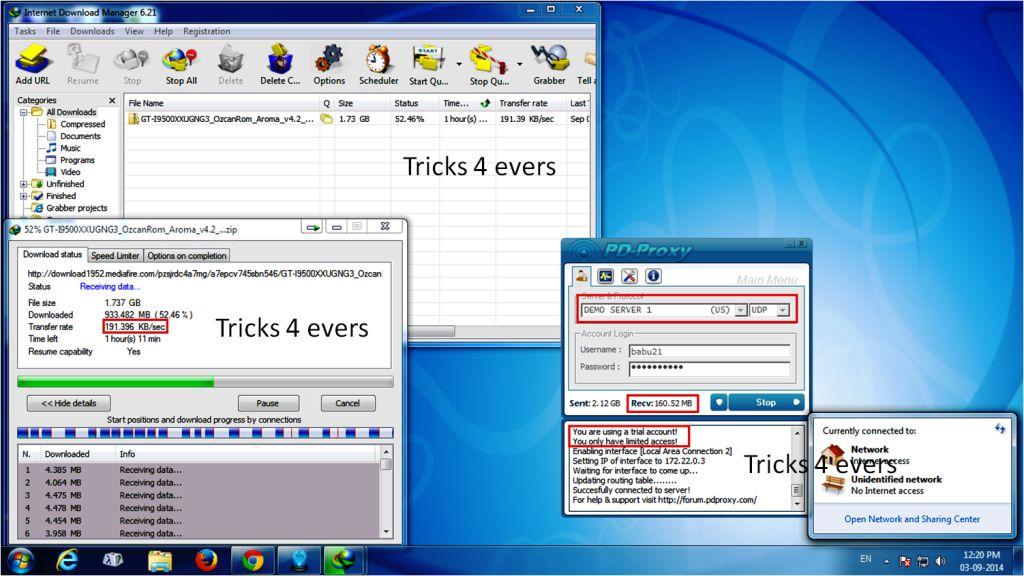The image size is (1024, 576).
Task: Open the Registration menu
Action: pyautogui.click(x=206, y=31)
